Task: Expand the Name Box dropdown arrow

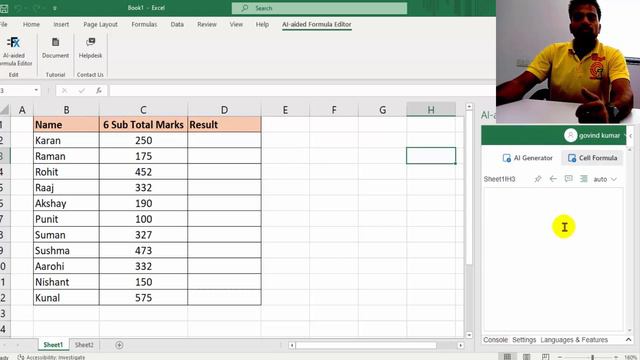Action: coord(36,90)
